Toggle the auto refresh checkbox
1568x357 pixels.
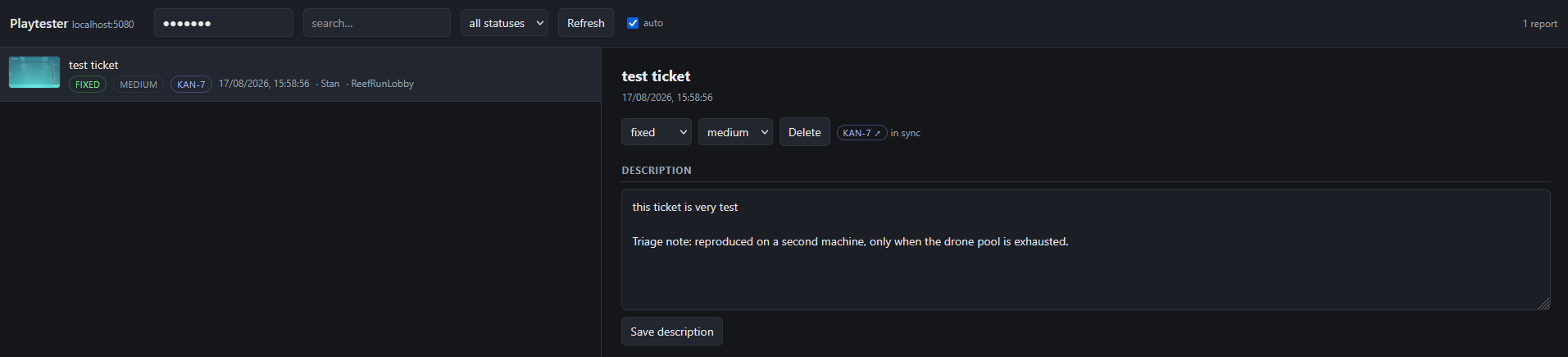(633, 23)
